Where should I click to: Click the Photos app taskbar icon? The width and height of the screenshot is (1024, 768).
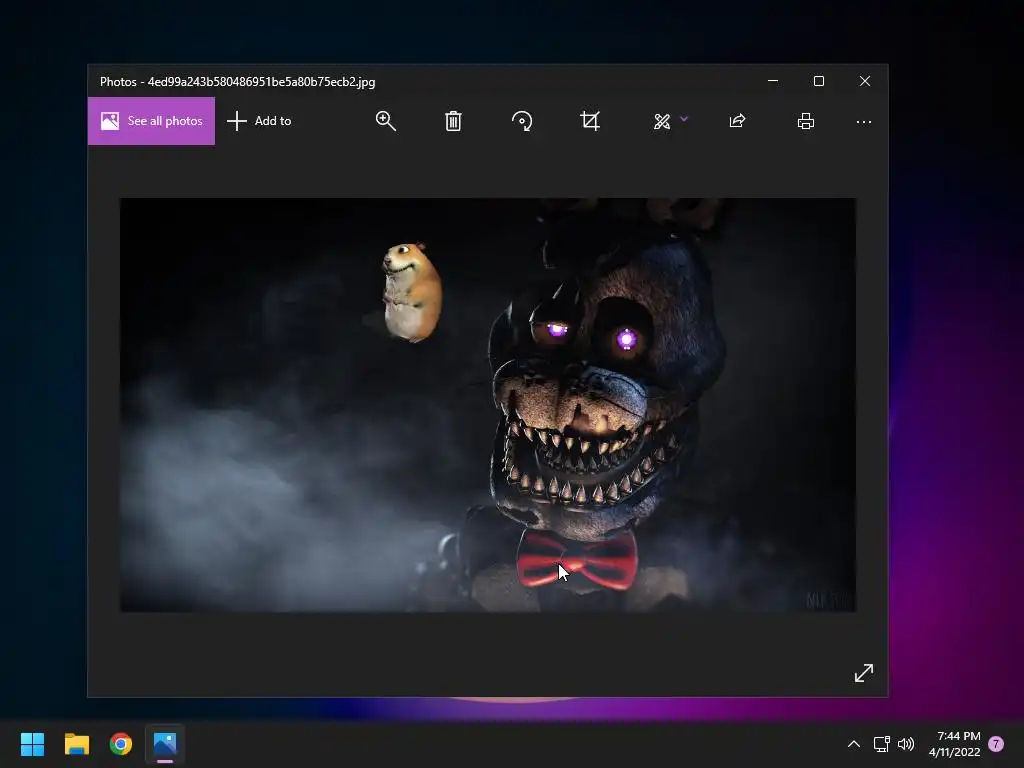165,744
